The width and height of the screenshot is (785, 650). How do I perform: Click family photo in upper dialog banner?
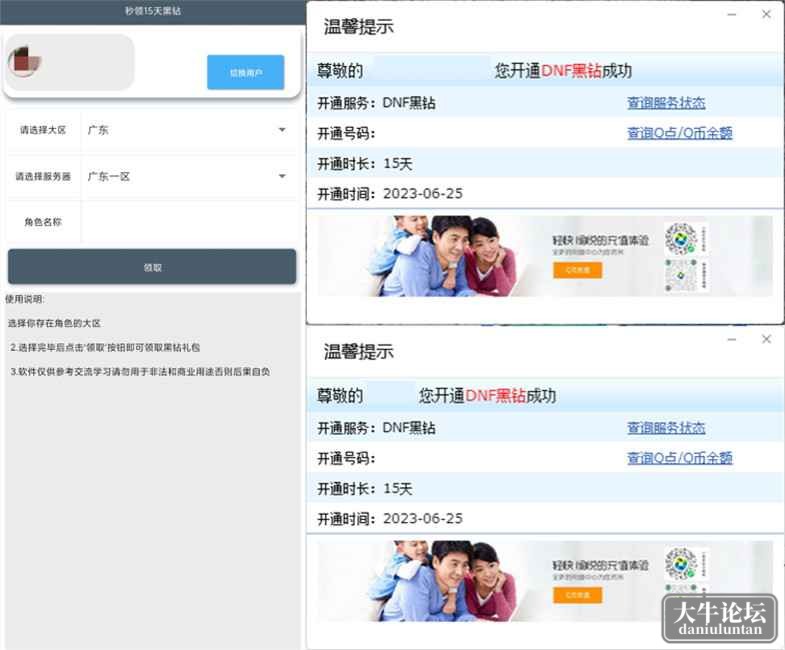coord(443,256)
